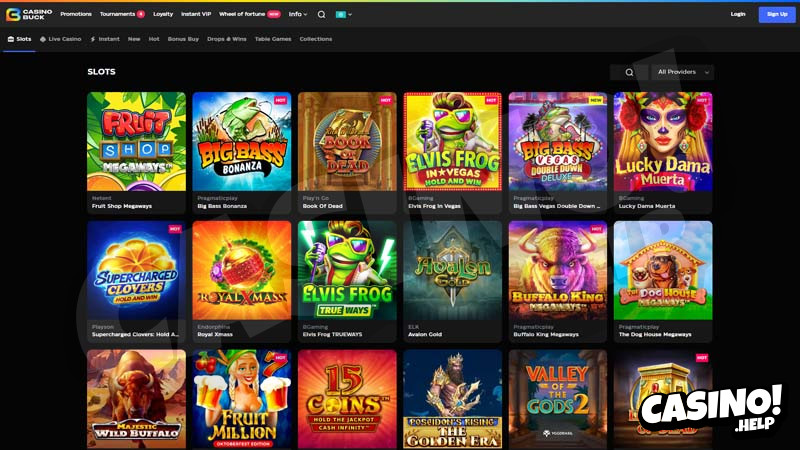Click the Lucky Dama Muerta title text

point(647,206)
